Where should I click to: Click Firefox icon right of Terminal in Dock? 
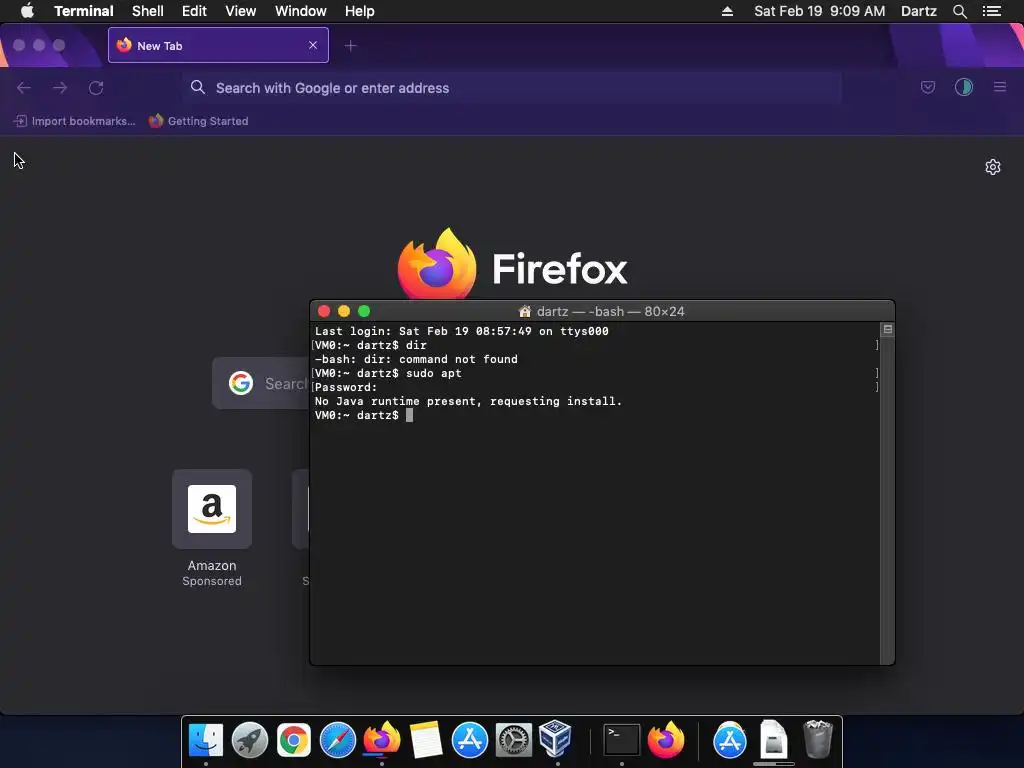point(665,739)
